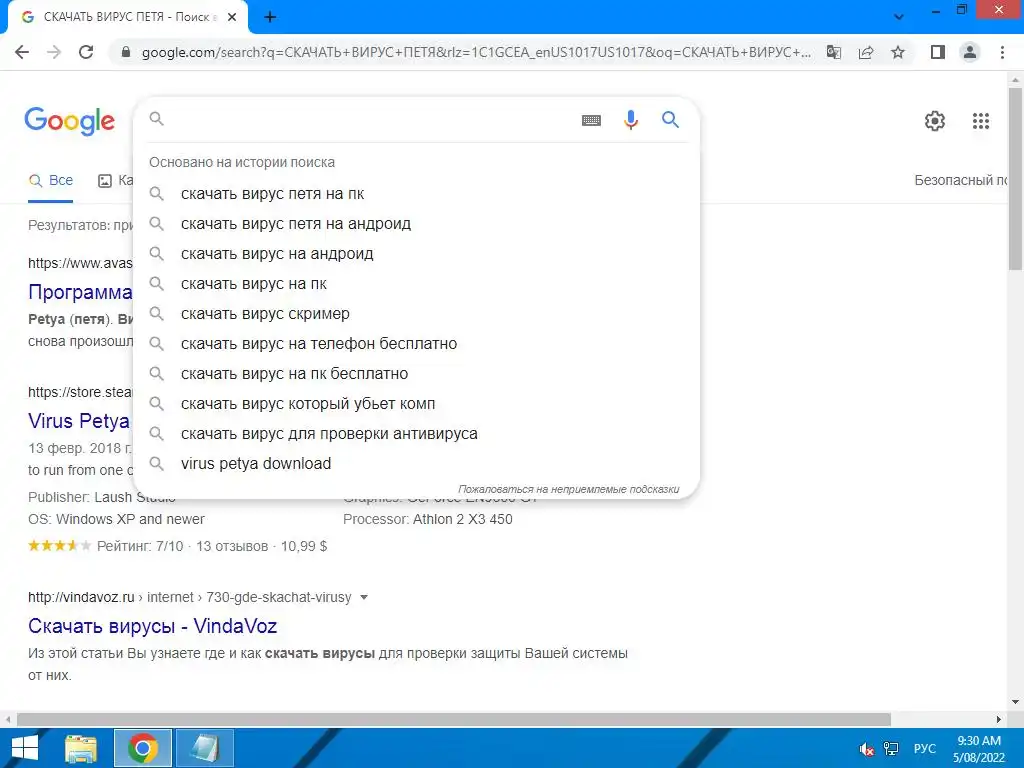Open the Virus Petya Steam result
This screenshot has width=1024, height=768.
point(79,421)
